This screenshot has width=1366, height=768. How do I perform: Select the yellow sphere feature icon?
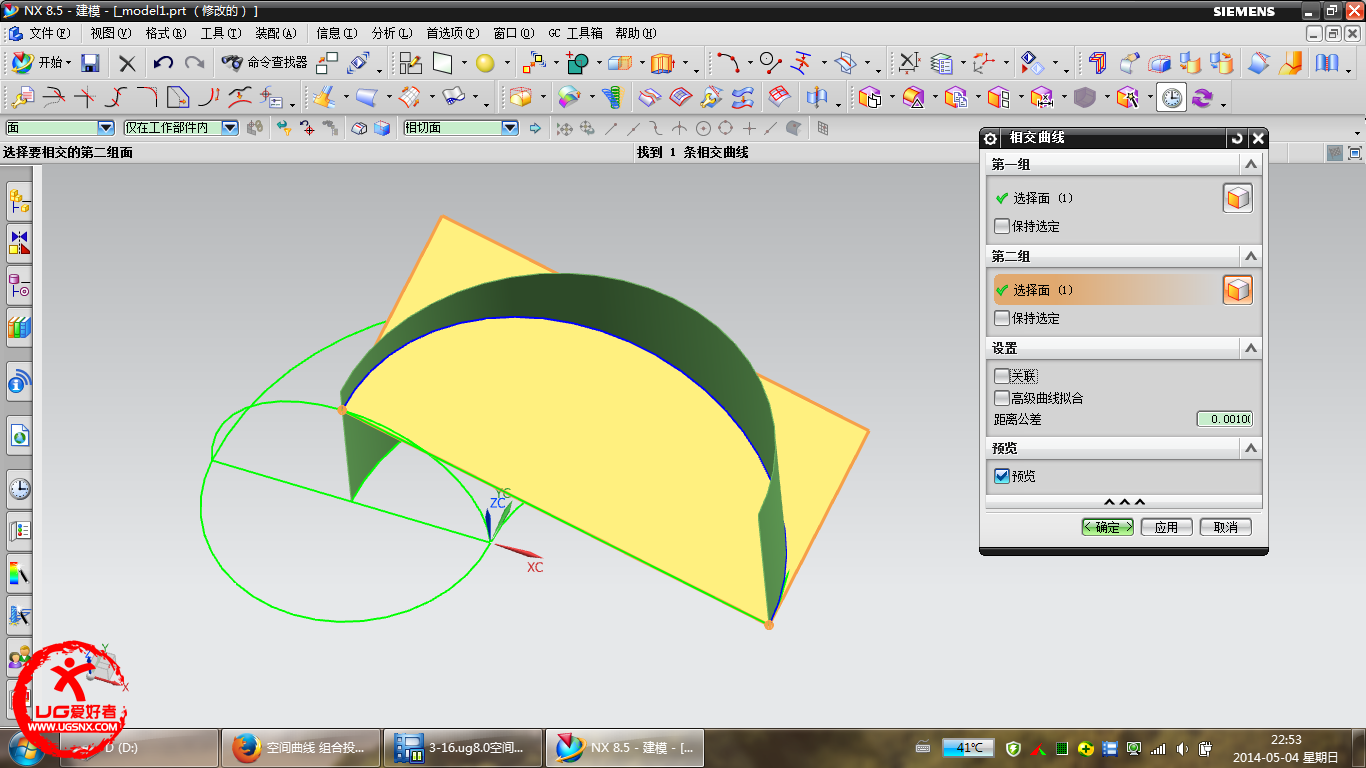(485, 63)
